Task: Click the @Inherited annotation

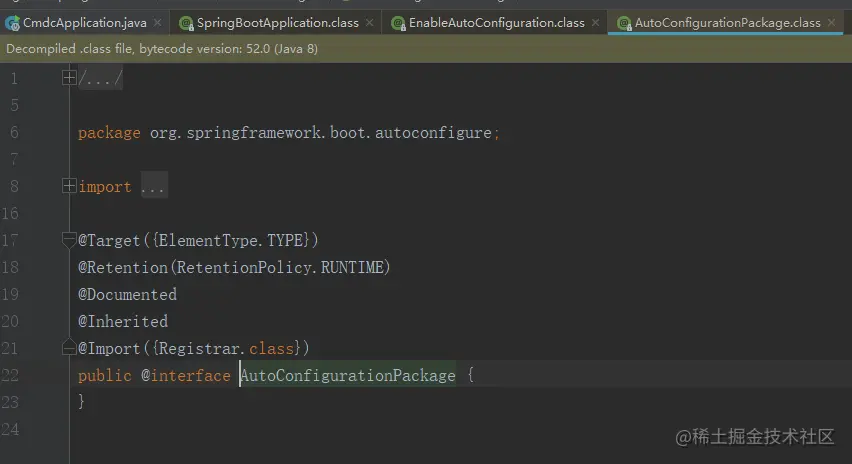Action: (x=123, y=321)
